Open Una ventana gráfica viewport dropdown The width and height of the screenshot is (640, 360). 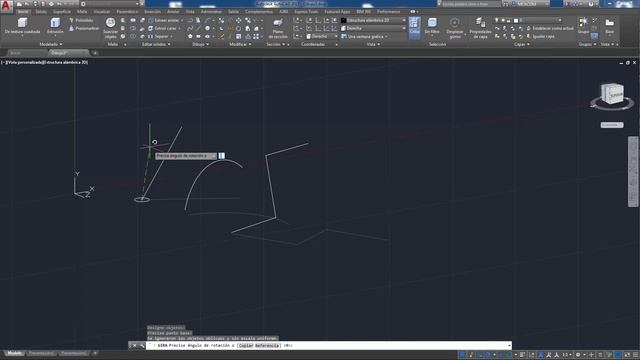364,36
